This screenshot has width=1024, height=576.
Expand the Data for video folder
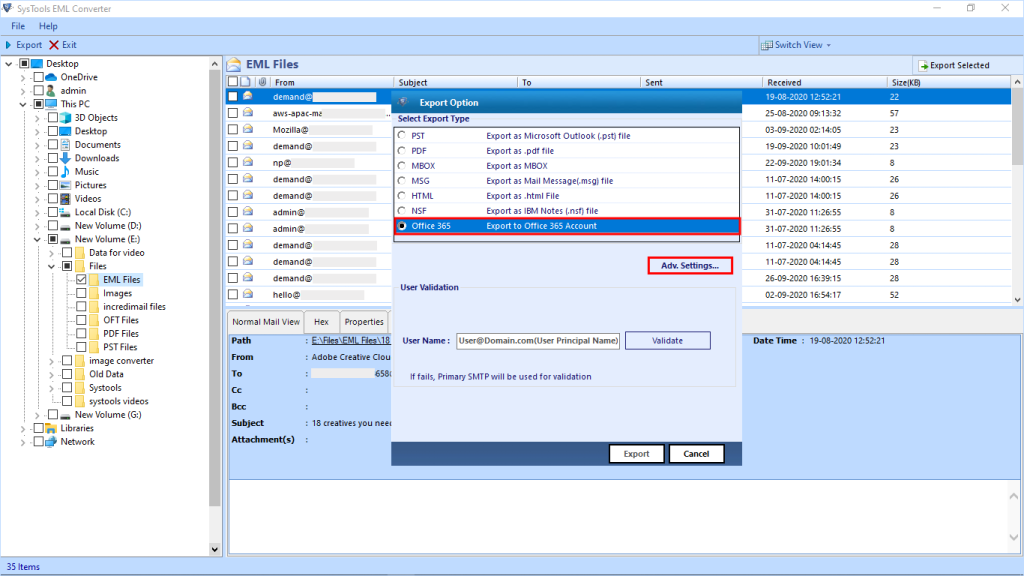tap(52, 253)
